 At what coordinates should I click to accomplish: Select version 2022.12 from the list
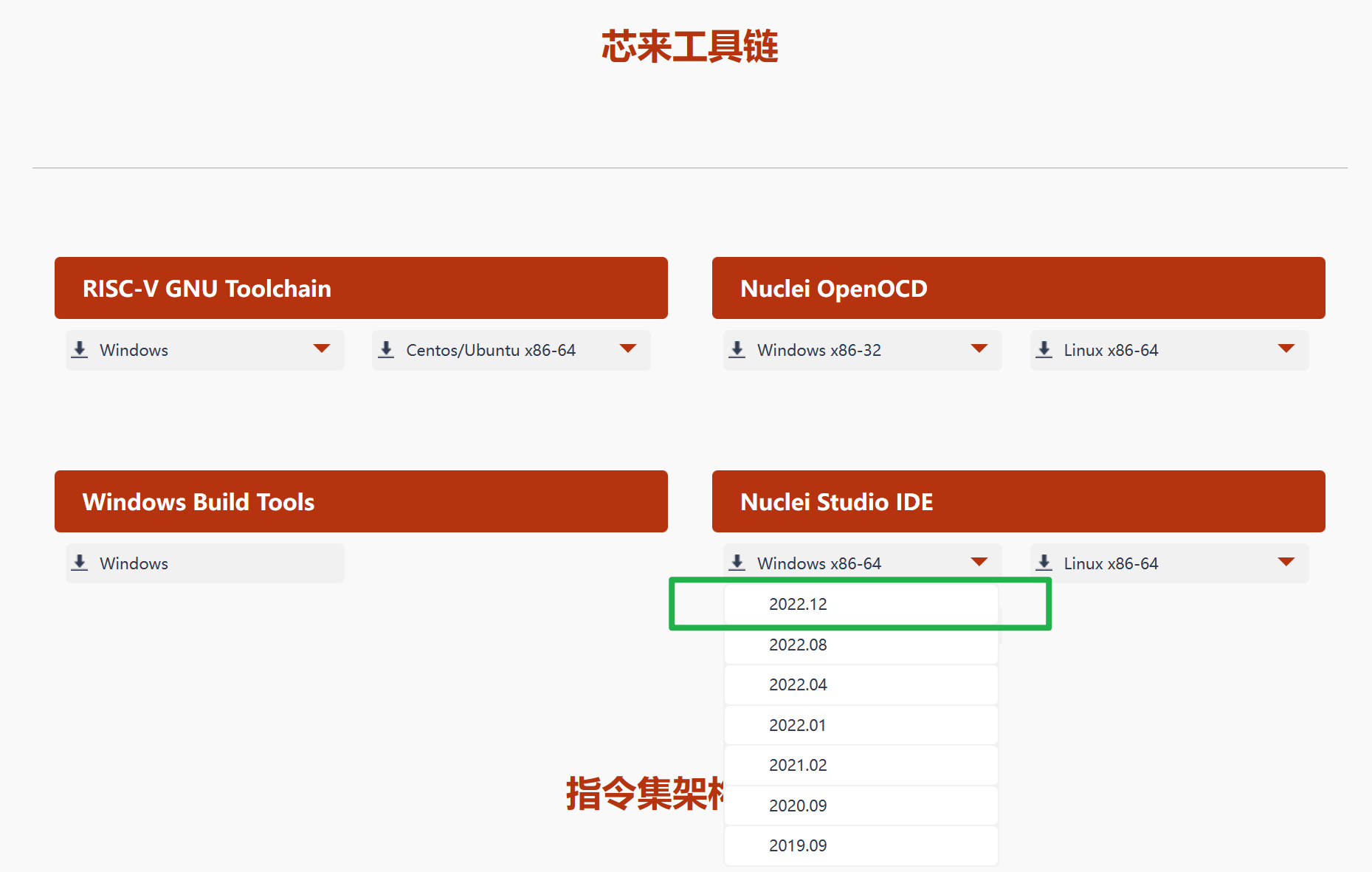point(861,604)
